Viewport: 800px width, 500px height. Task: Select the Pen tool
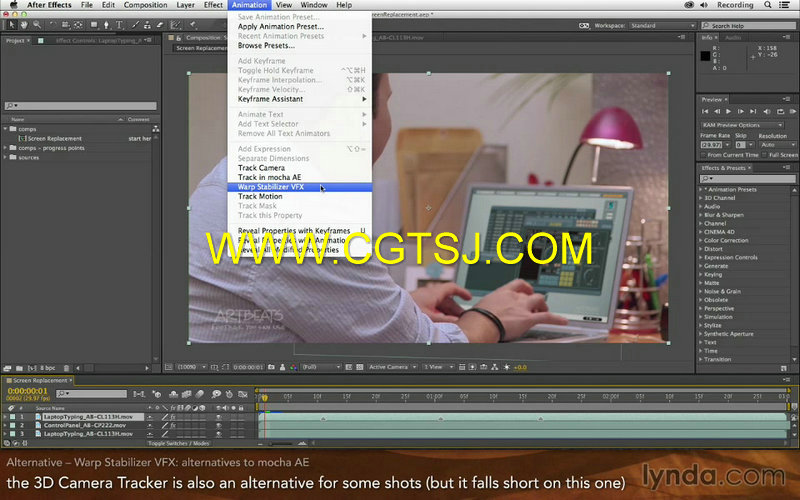(106, 24)
